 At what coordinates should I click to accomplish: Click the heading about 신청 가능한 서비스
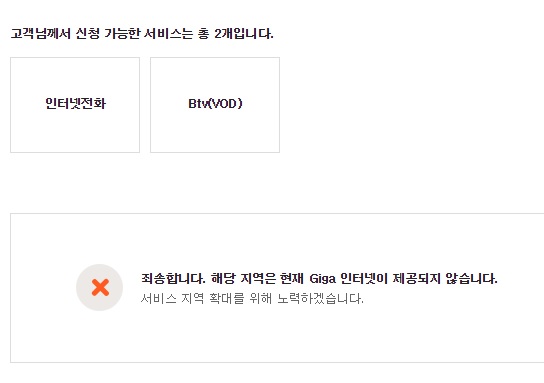click(142, 34)
